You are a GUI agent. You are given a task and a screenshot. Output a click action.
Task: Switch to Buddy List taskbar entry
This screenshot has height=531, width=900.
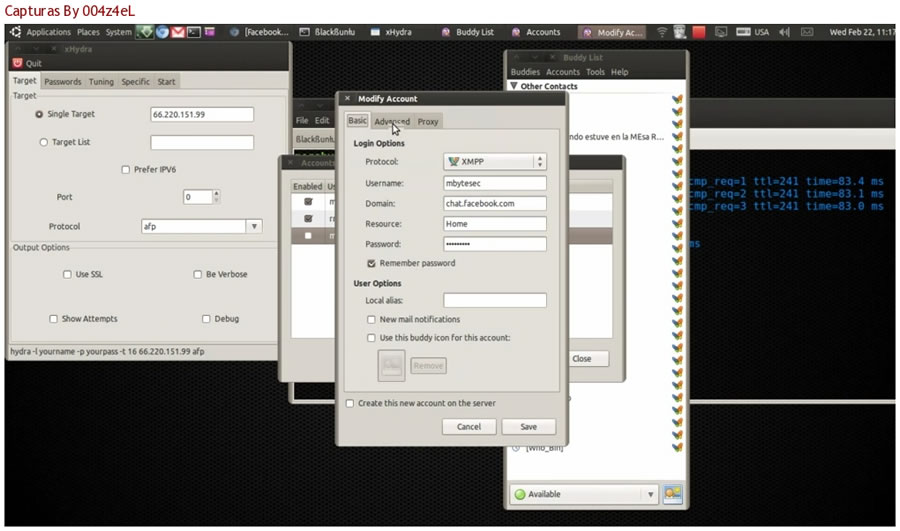tap(467, 32)
